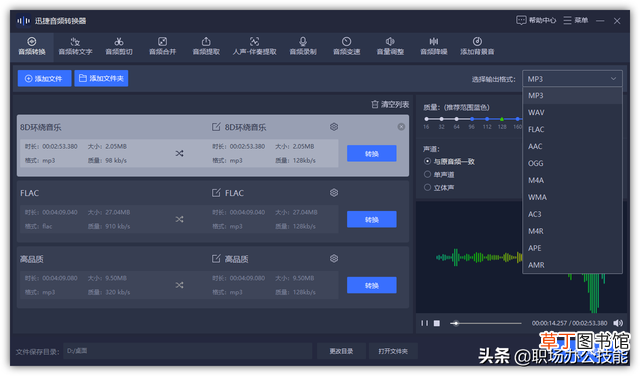Select WAV in the format list
Image resolution: width=640 pixels, height=376 pixels.
572,112
